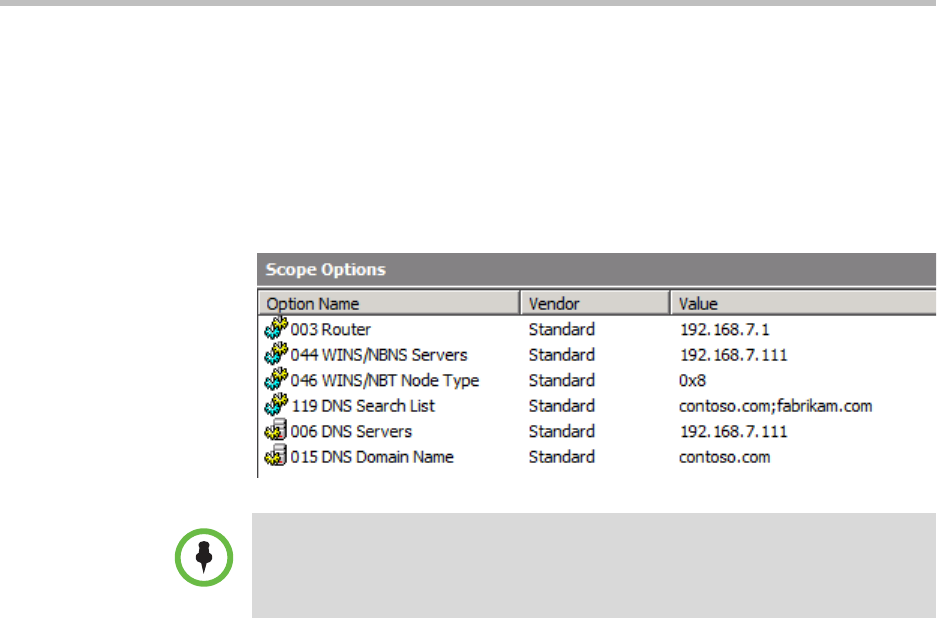Click Standard vendor in DNS Search List row
Image resolution: width=937 pixels, height=618 pixels.
point(562,406)
